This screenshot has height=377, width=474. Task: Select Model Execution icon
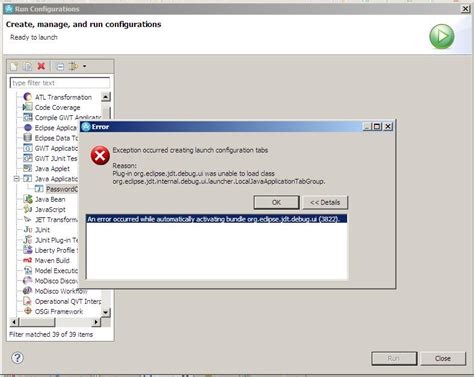tap(28, 270)
